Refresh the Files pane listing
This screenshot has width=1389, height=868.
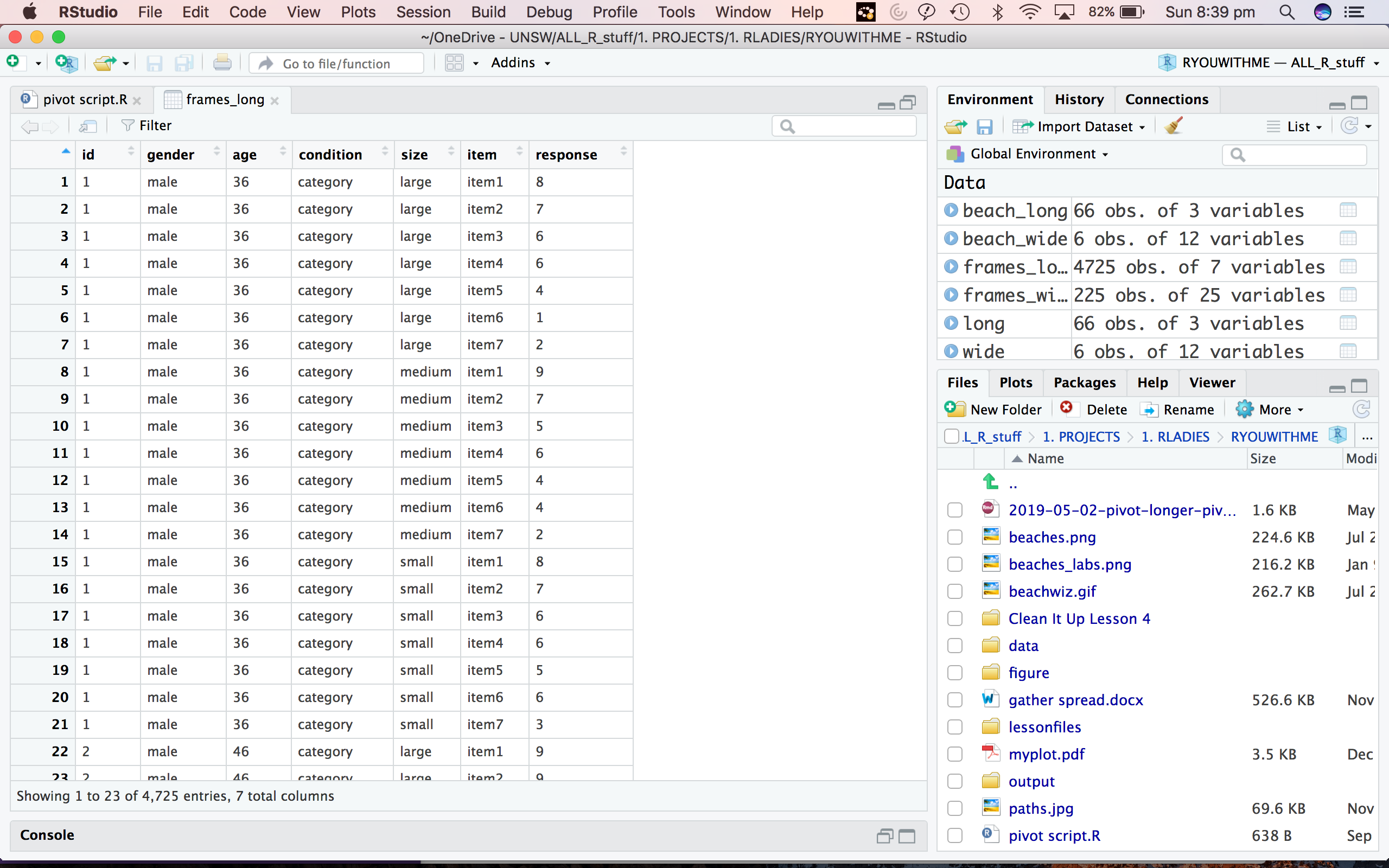1361,409
